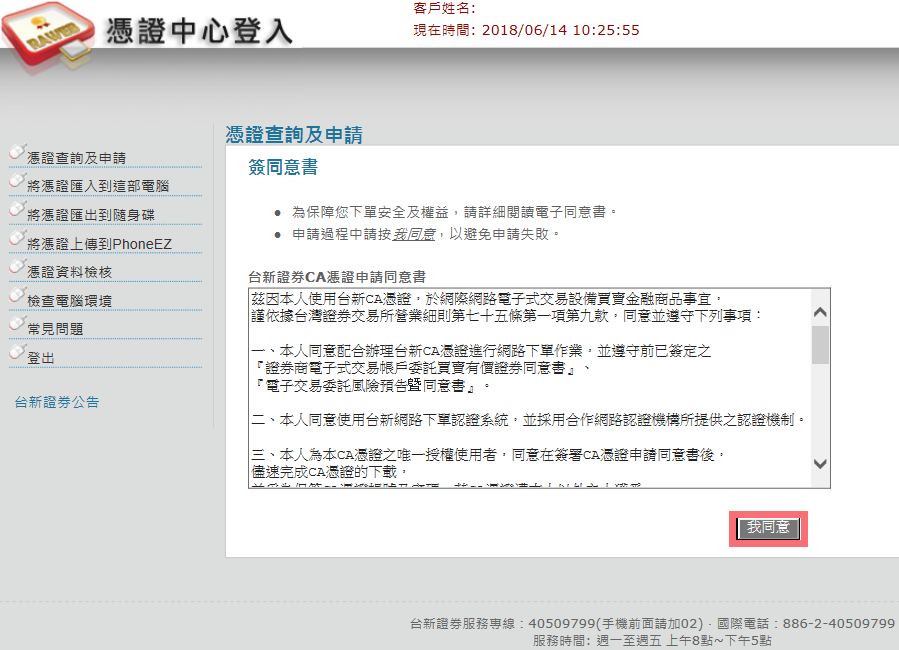
Task: Click mouse icon beside 將憑證上傳到PhoneEZ
Action: (17, 238)
